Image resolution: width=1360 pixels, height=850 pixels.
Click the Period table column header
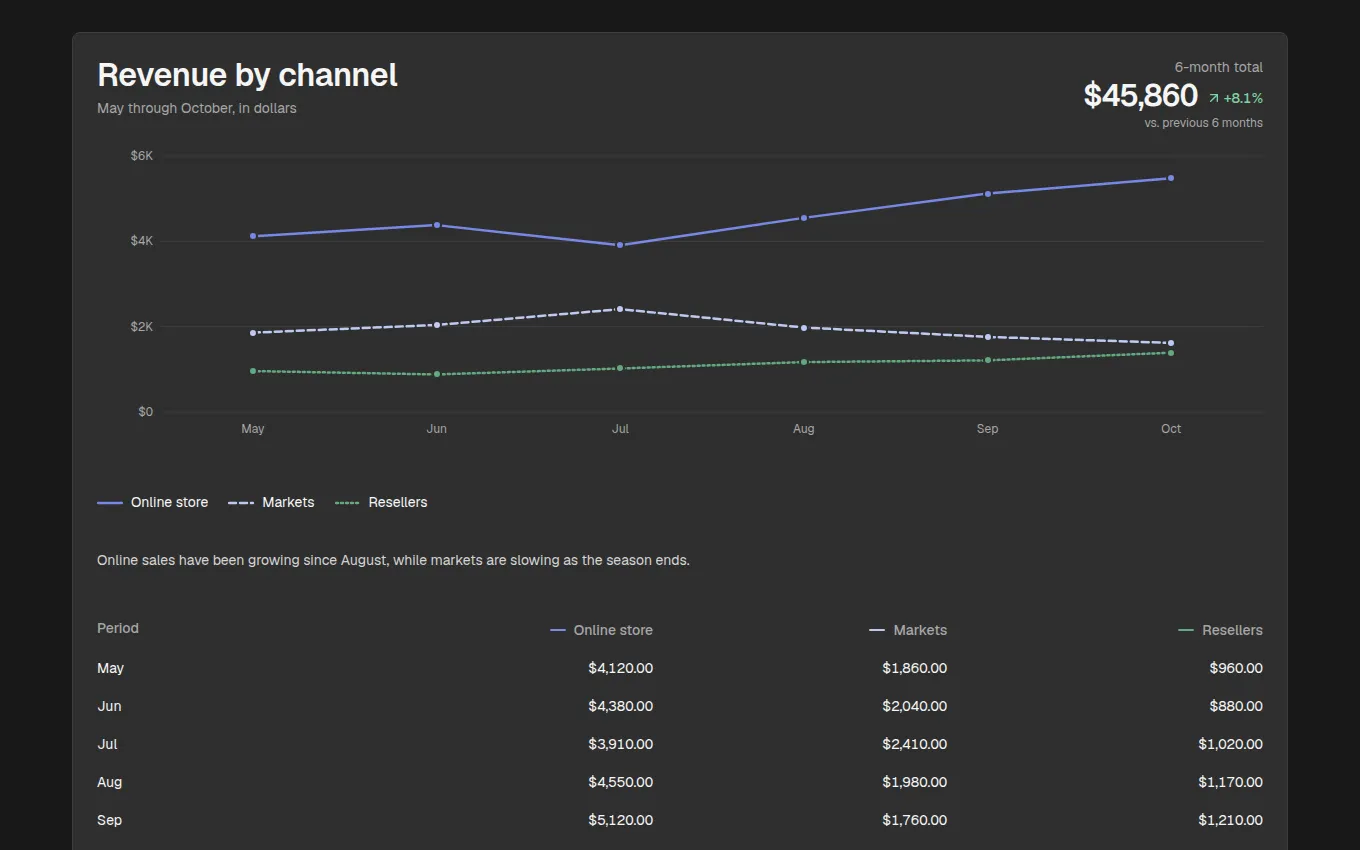[118, 628]
